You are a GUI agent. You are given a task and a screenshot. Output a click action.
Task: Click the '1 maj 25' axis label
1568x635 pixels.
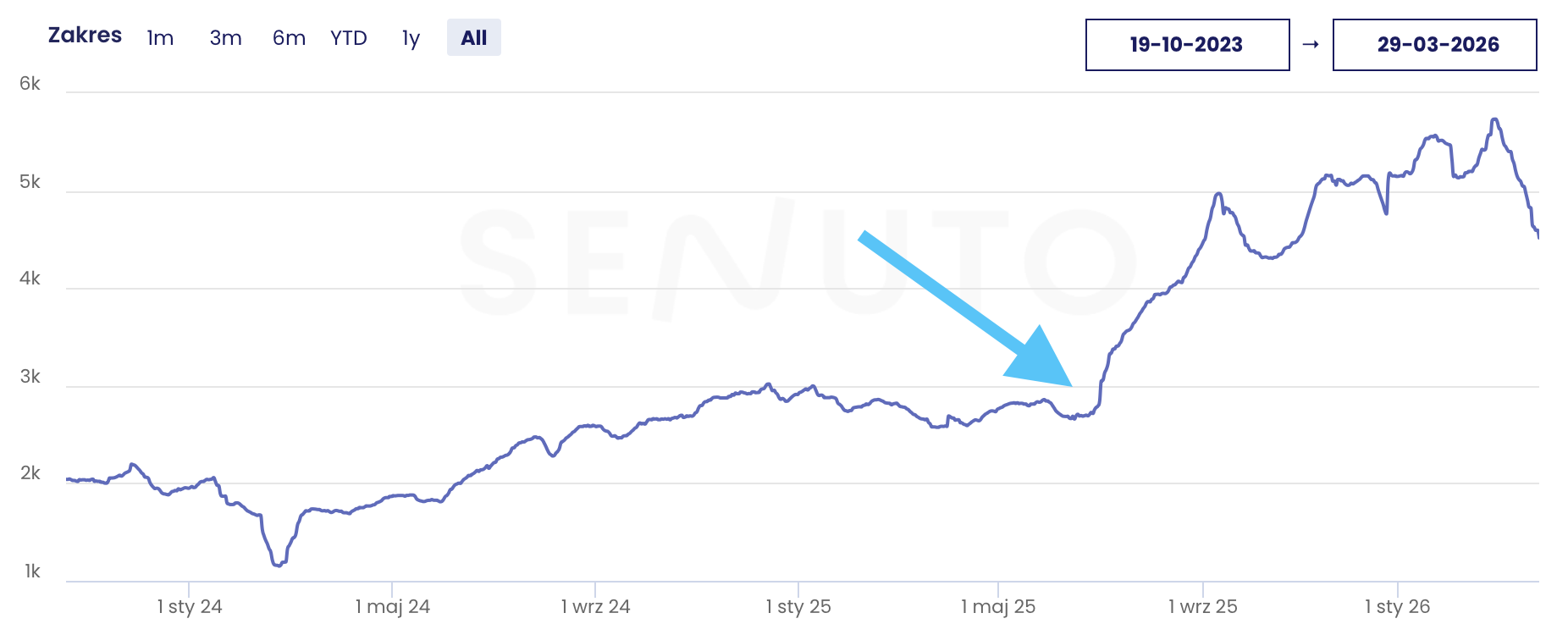coord(998,606)
